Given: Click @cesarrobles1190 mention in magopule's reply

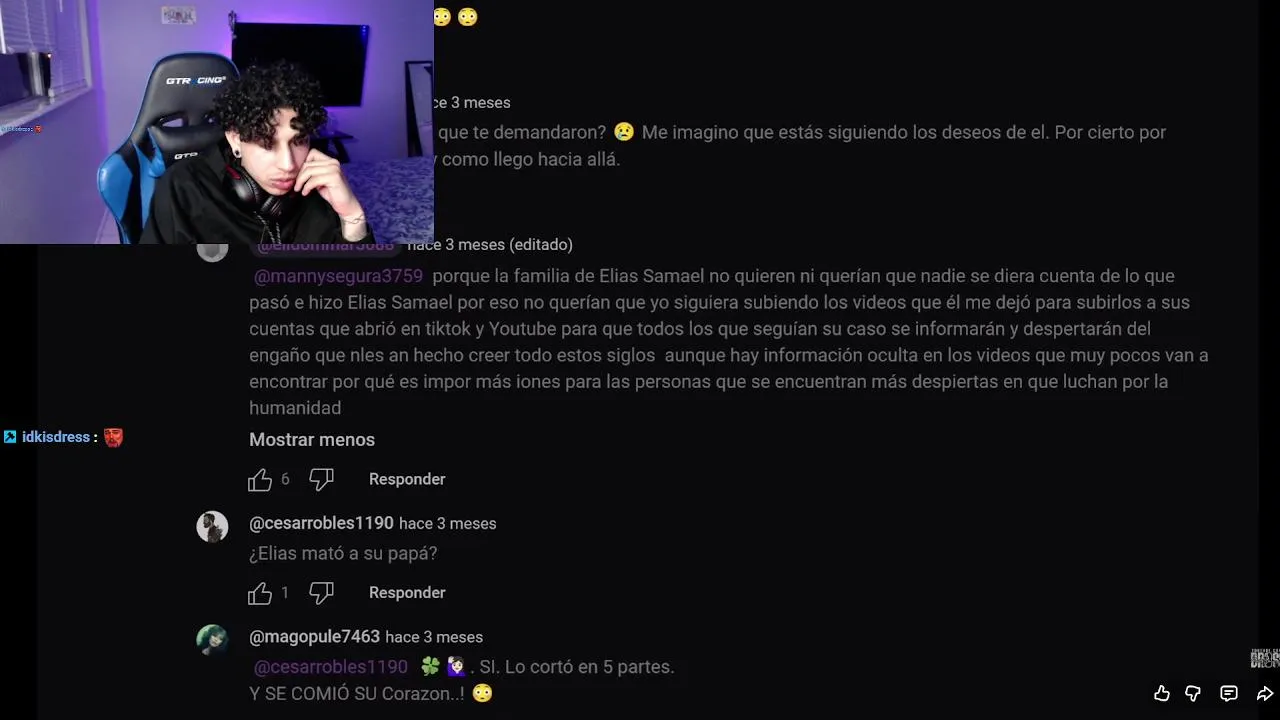Looking at the screenshot, I should coord(331,667).
